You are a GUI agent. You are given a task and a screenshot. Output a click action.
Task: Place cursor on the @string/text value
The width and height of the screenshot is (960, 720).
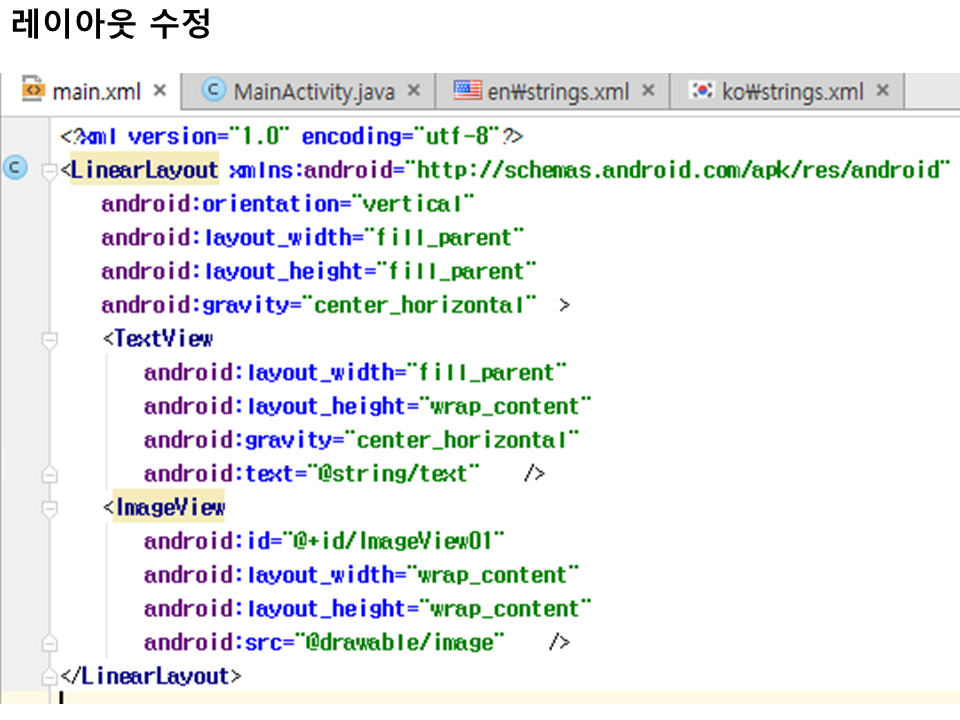[398, 473]
